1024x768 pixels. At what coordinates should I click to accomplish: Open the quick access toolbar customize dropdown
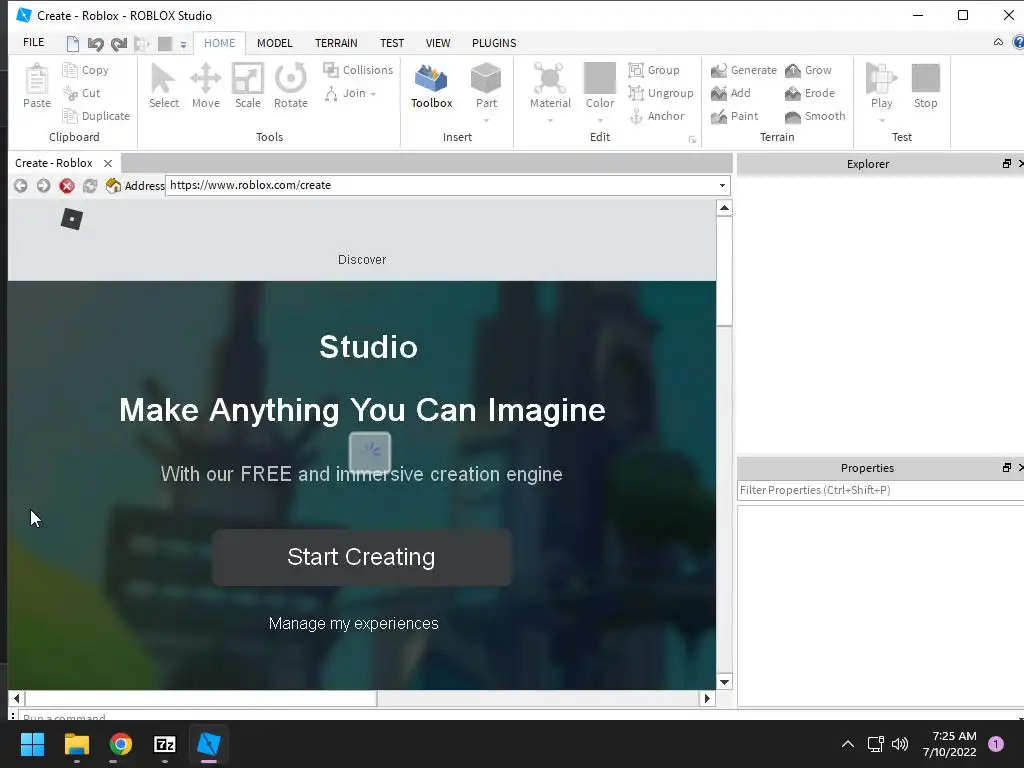[184, 44]
